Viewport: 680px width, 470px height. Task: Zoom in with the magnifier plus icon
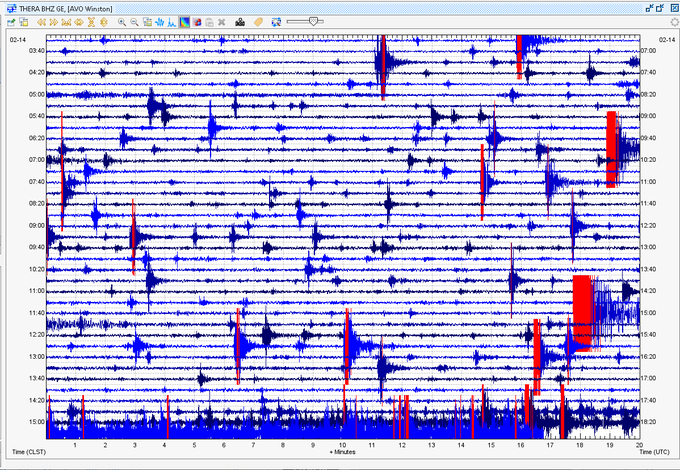tap(122, 21)
